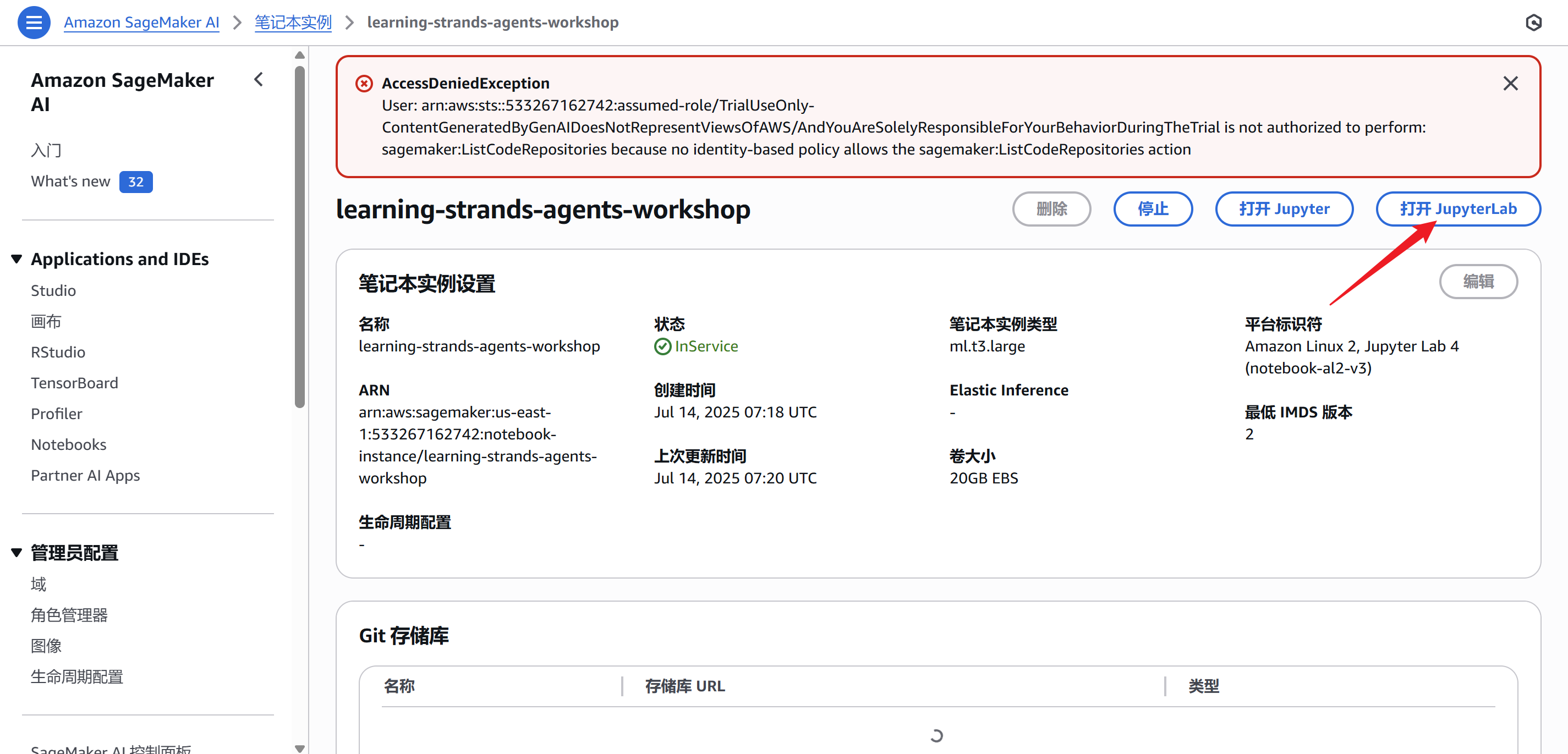Open TensorBoard in the sidebar
Screen dimensions: 1568x754
[74, 383]
